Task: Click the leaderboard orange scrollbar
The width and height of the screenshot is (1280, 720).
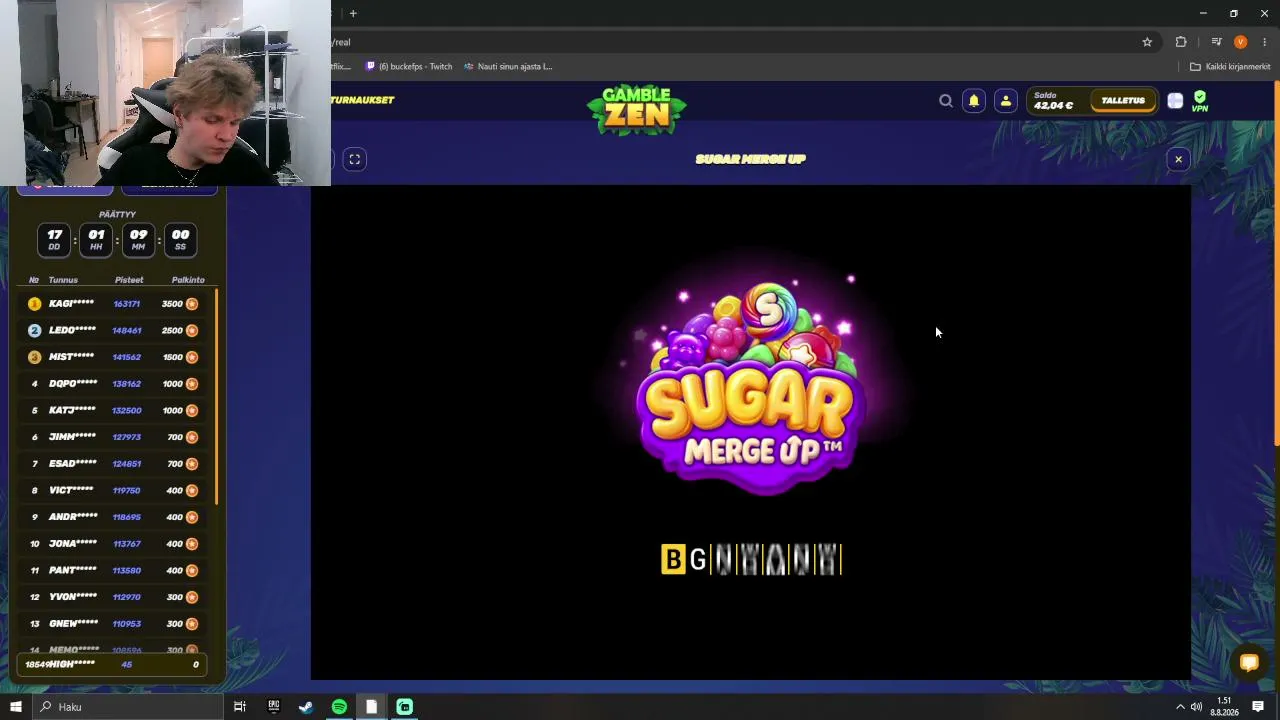Action: click(216, 397)
